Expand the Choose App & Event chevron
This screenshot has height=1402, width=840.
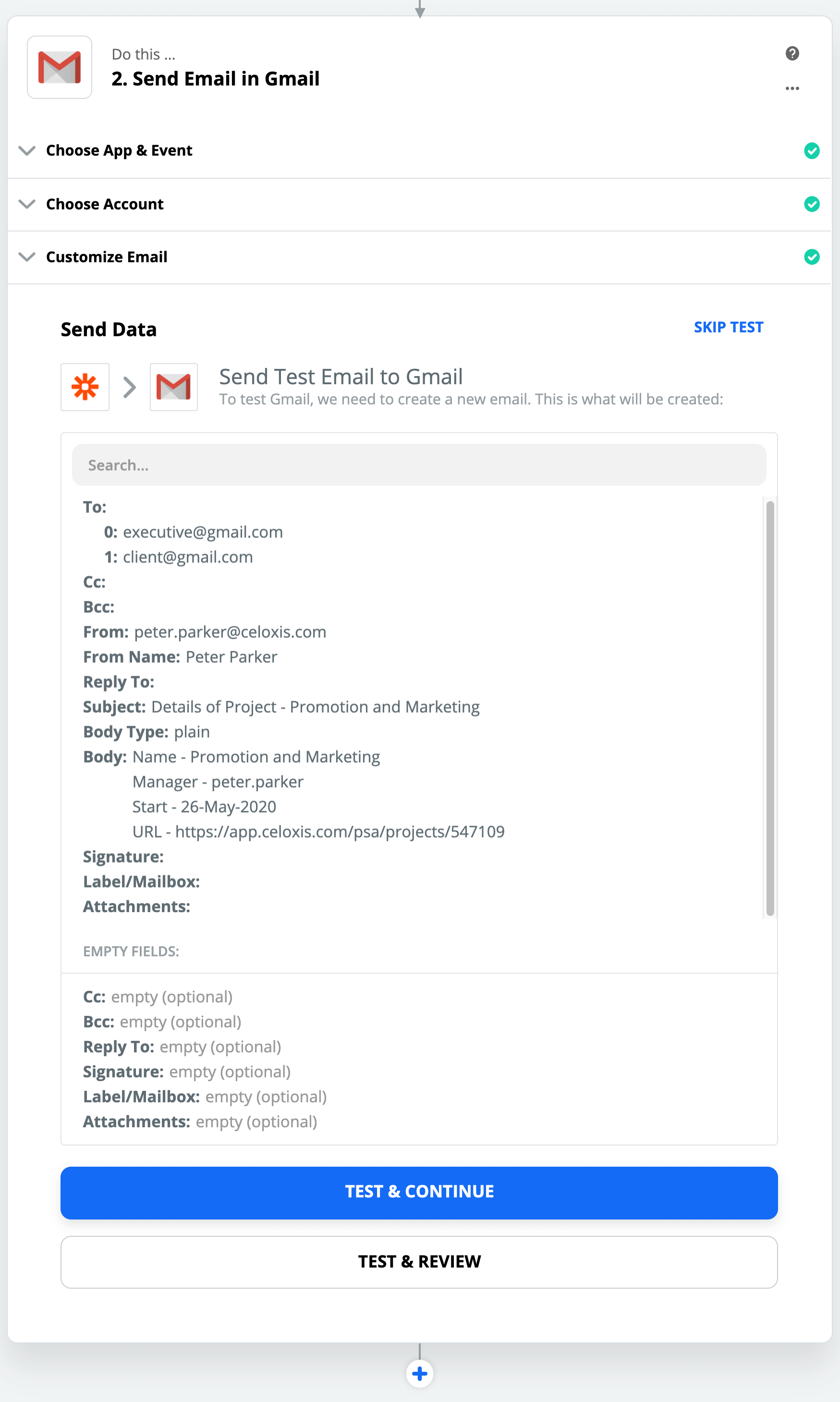26,150
